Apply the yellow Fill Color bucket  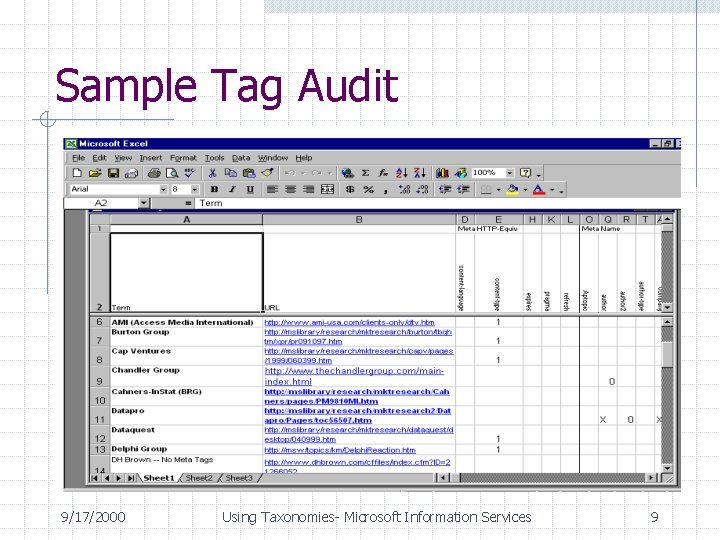513,189
